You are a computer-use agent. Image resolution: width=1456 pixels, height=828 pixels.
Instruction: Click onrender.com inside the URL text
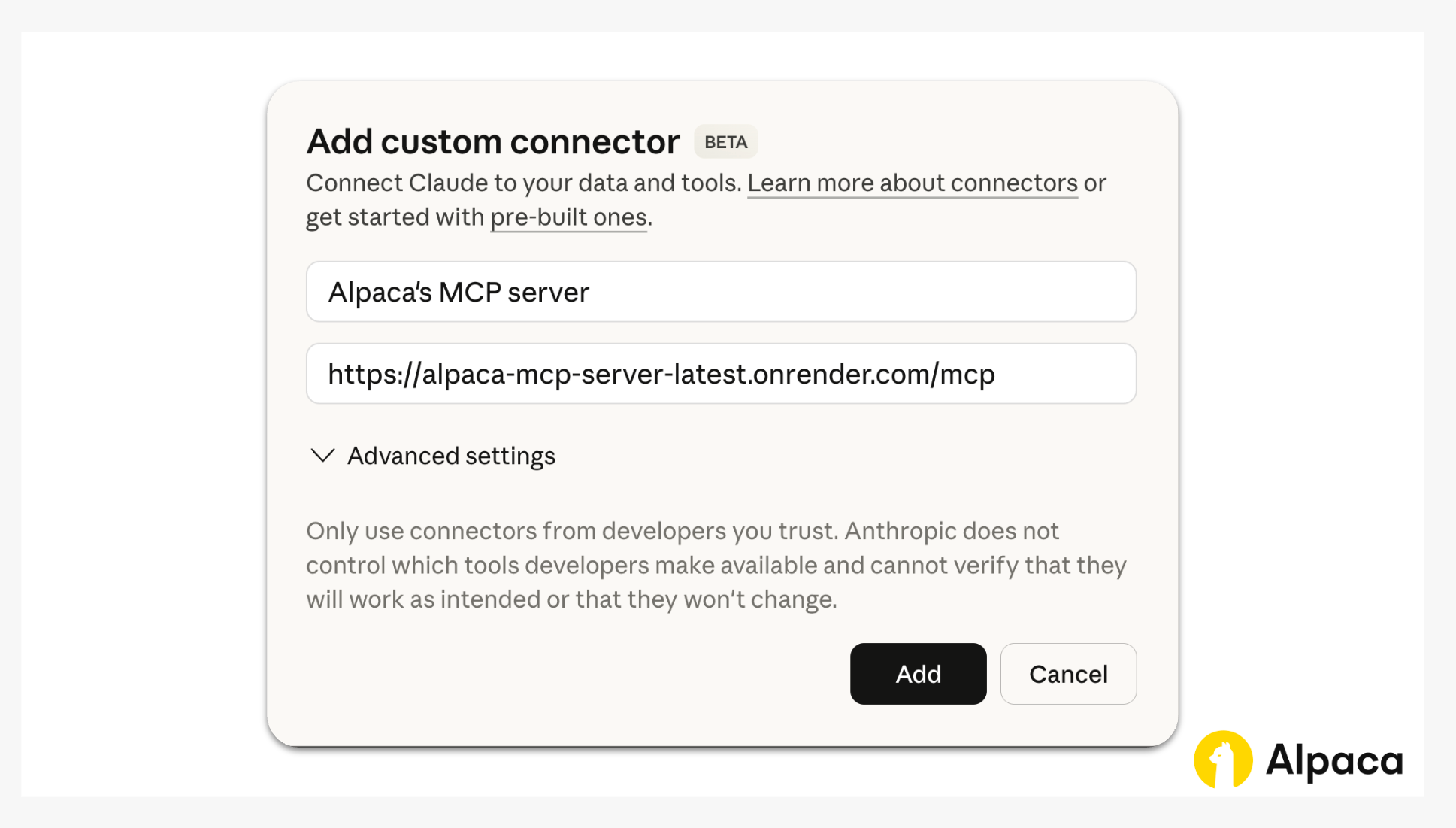(x=840, y=374)
